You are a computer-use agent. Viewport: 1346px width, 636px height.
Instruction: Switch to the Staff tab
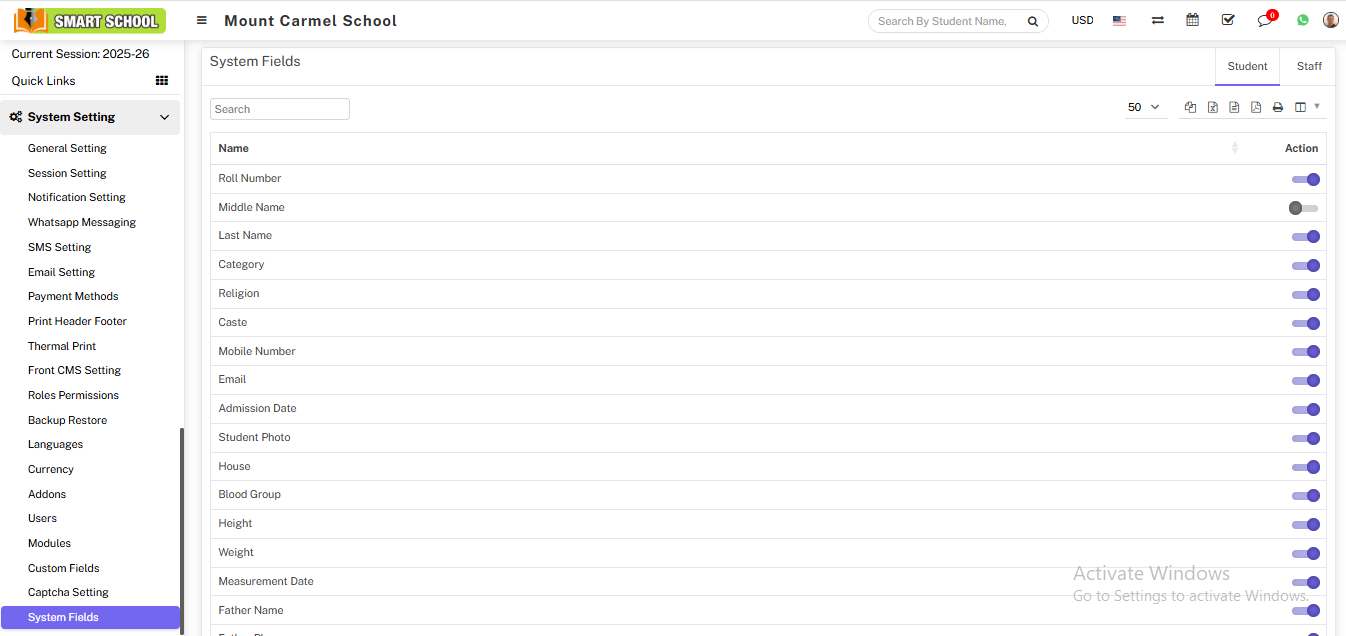1309,66
